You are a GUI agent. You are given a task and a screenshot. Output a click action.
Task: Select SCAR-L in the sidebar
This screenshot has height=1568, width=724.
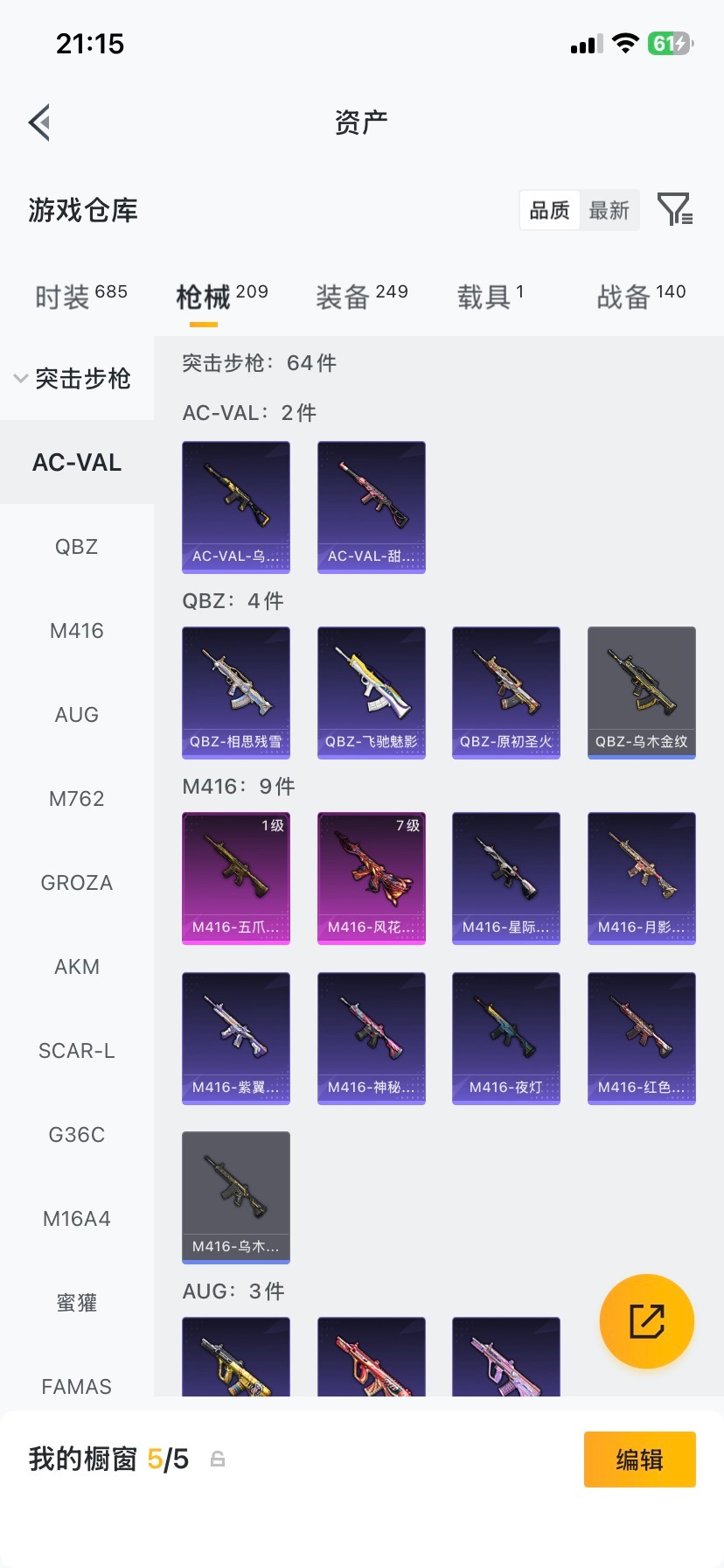click(x=77, y=1051)
